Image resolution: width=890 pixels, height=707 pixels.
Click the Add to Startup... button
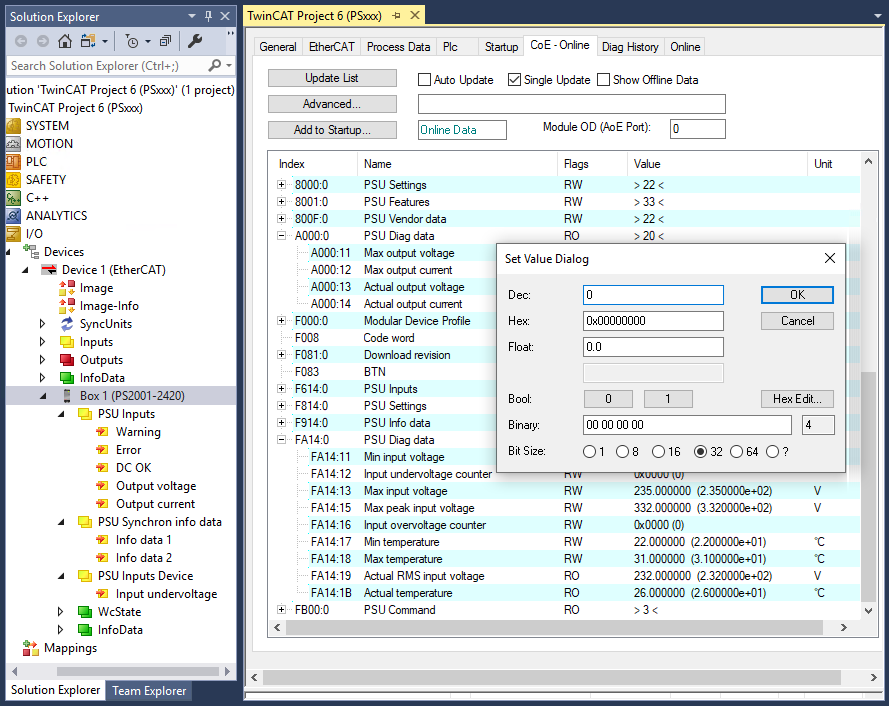(332, 130)
